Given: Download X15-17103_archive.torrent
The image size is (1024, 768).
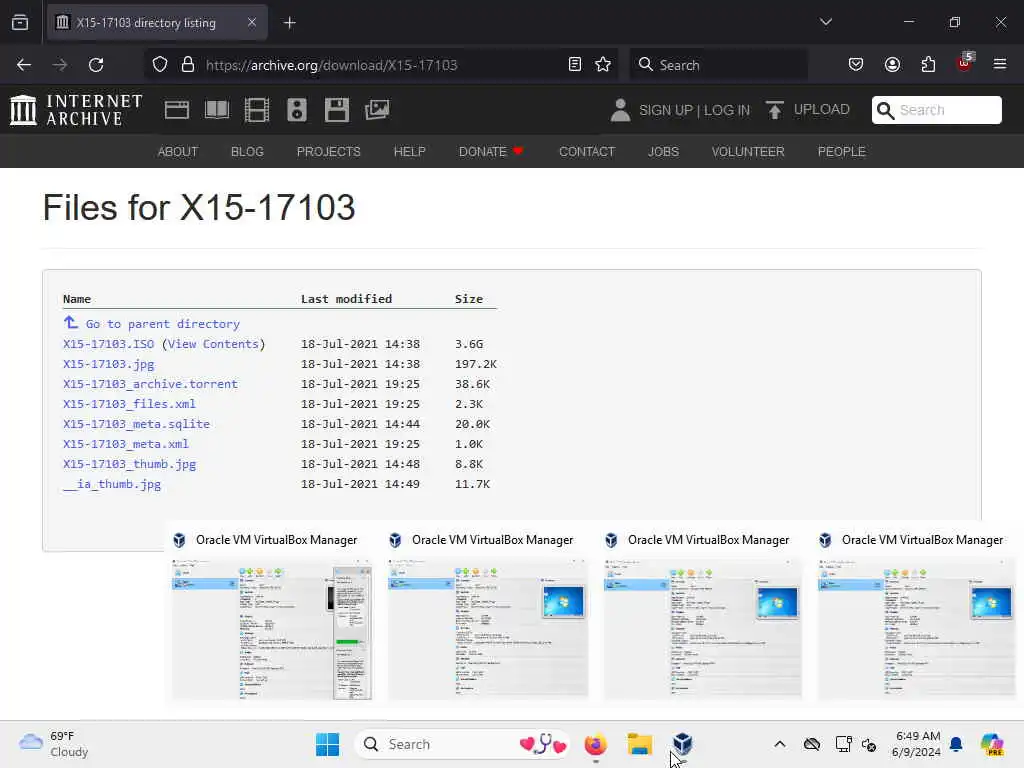Looking at the screenshot, I should pos(150,384).
